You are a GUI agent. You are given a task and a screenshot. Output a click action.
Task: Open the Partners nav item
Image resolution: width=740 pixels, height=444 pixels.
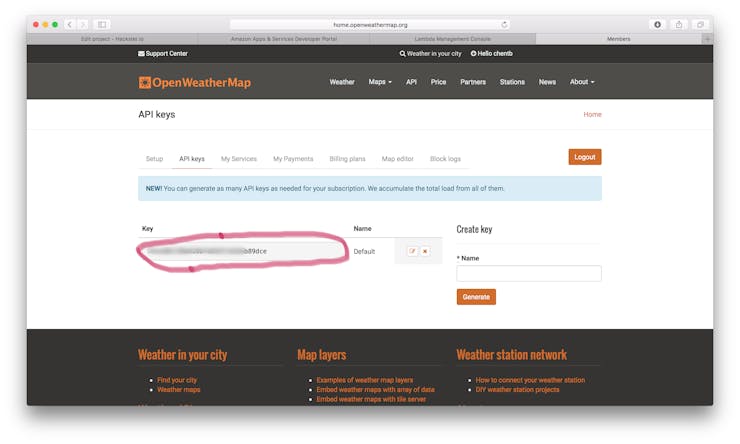[473, 82]
